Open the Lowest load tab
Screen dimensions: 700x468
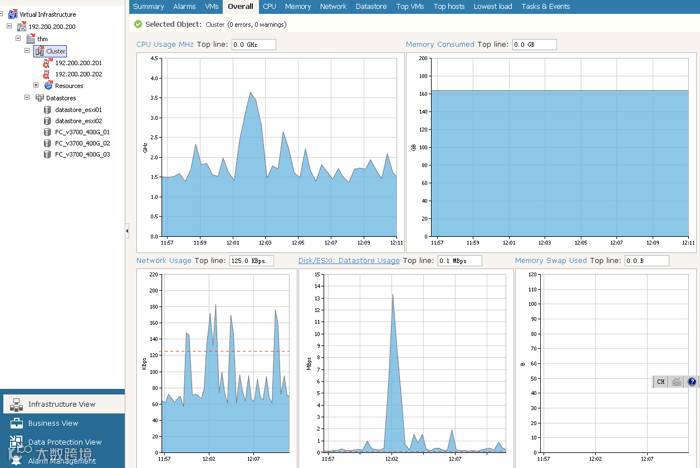(493, 6)
